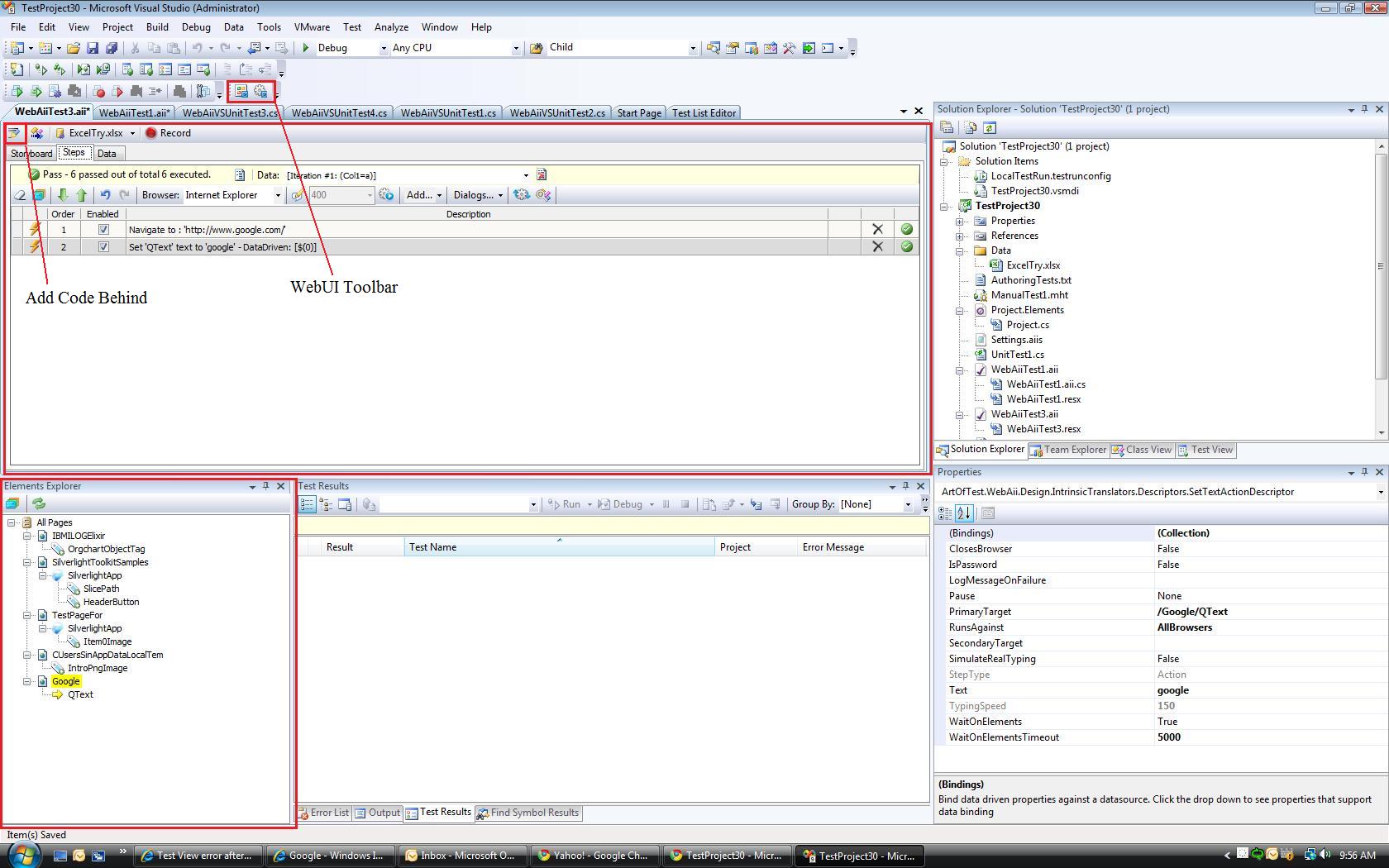Delete step 2 'Set QText' with X
The image size is (1389, 868).
(877, 246)
